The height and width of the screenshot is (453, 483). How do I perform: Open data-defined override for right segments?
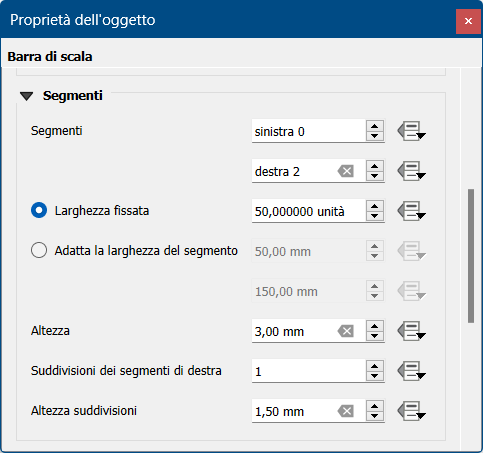(411, 171)
